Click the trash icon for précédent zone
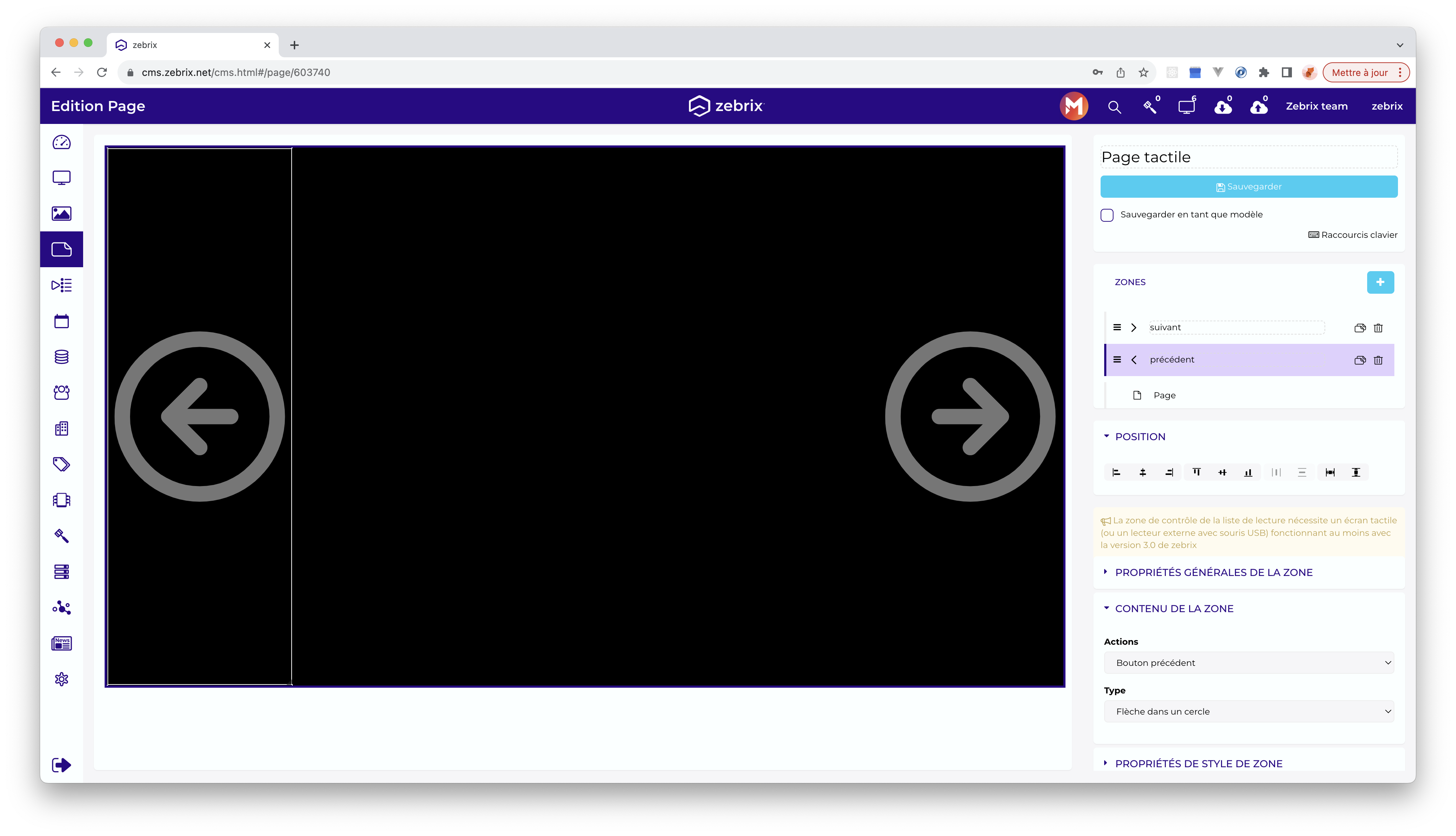 pos(1378,360)
